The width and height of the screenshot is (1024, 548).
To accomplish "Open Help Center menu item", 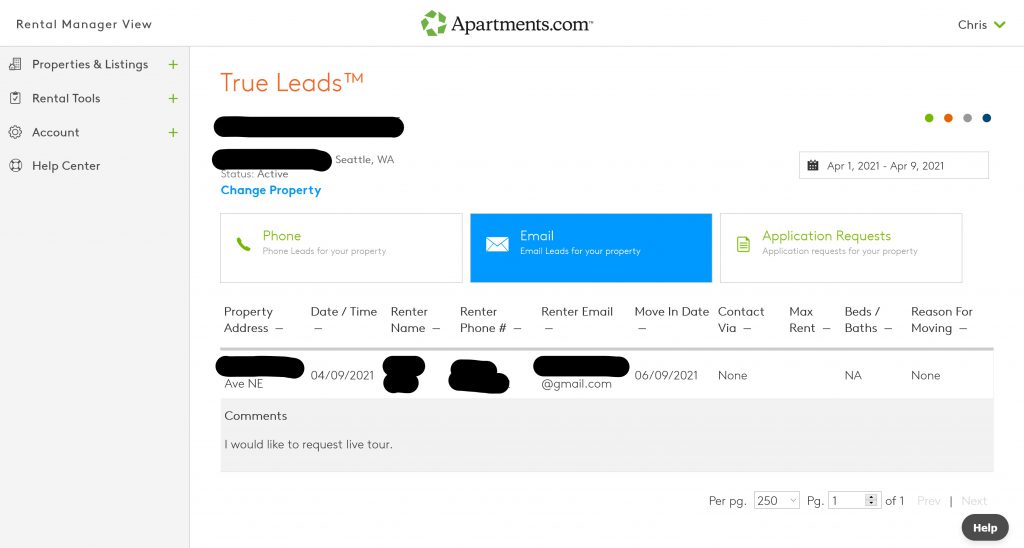I will coord(66,166).
